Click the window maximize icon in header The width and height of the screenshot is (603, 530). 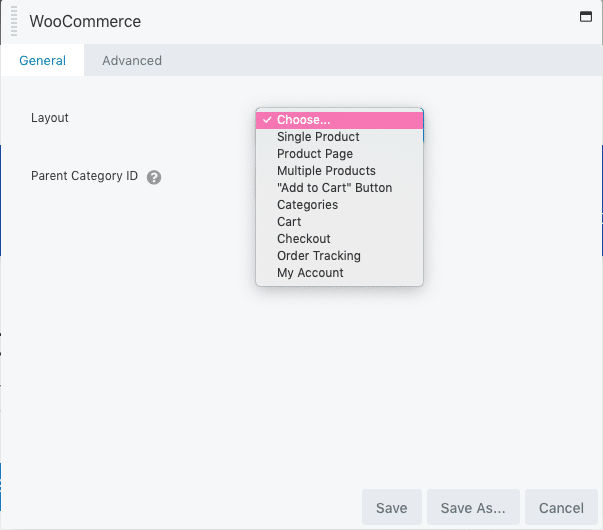[x=586, y=17]
